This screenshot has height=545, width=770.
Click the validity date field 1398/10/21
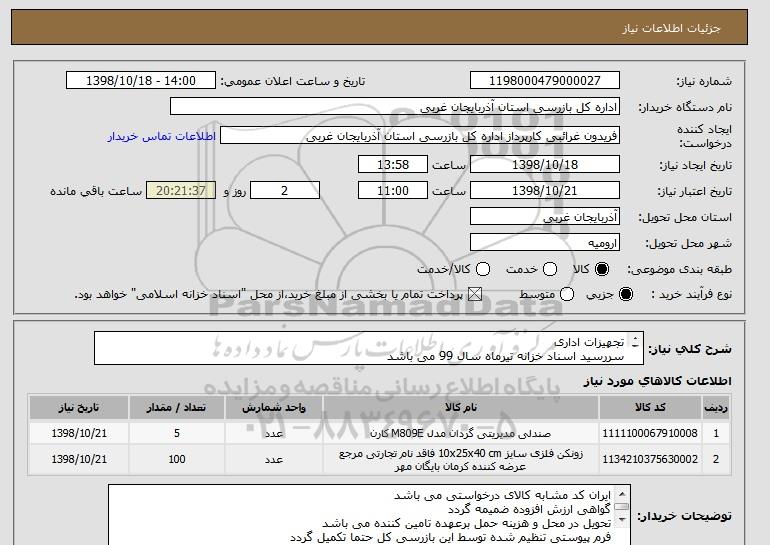coord(545,191)
